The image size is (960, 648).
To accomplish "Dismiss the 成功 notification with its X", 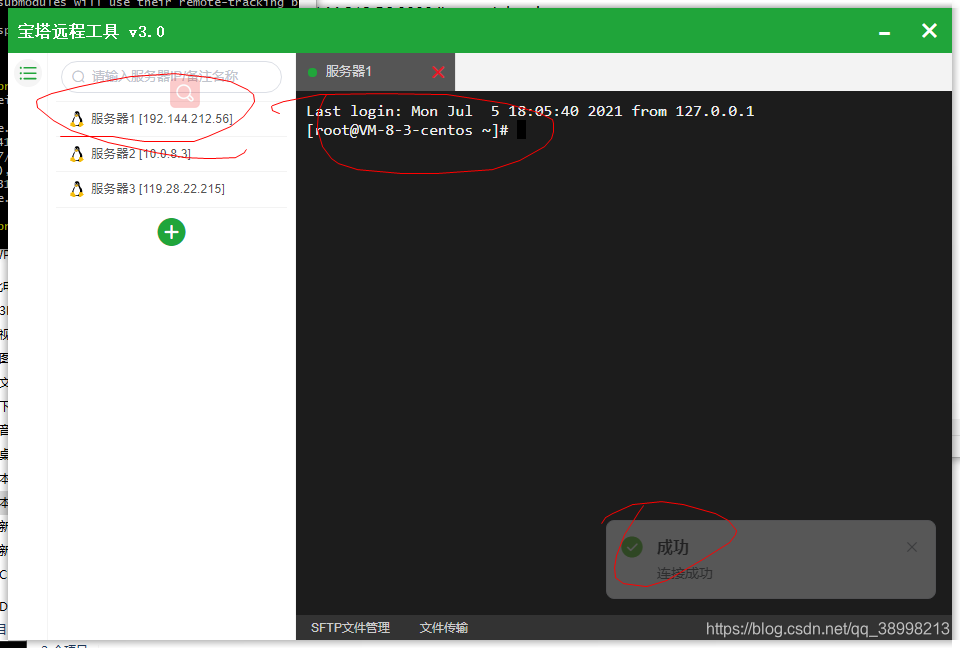I will pos(912,547).
